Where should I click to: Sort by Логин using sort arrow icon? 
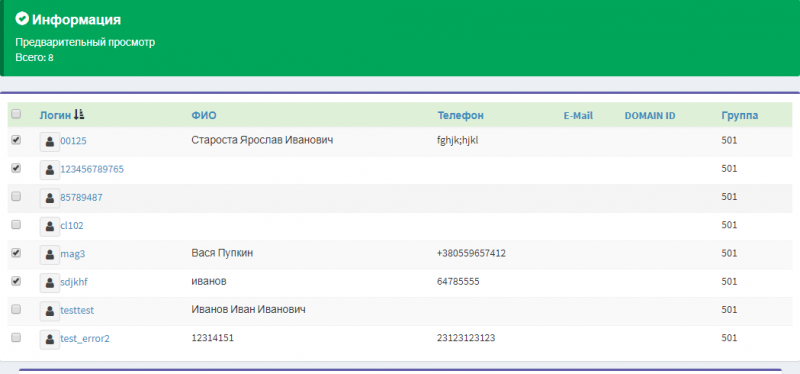pyautogui.click(x=79, y=115)
